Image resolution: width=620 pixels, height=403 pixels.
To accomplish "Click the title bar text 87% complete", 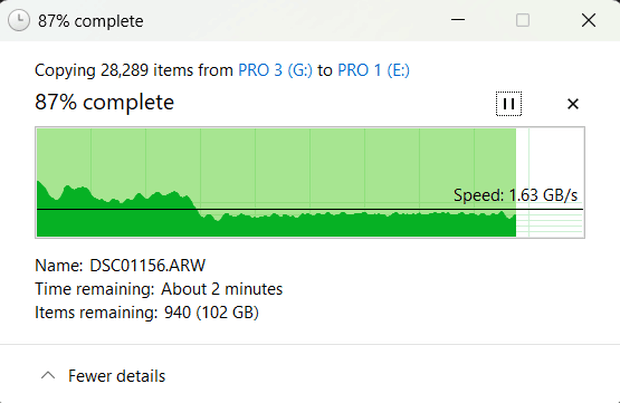I will tap(91, 21).
